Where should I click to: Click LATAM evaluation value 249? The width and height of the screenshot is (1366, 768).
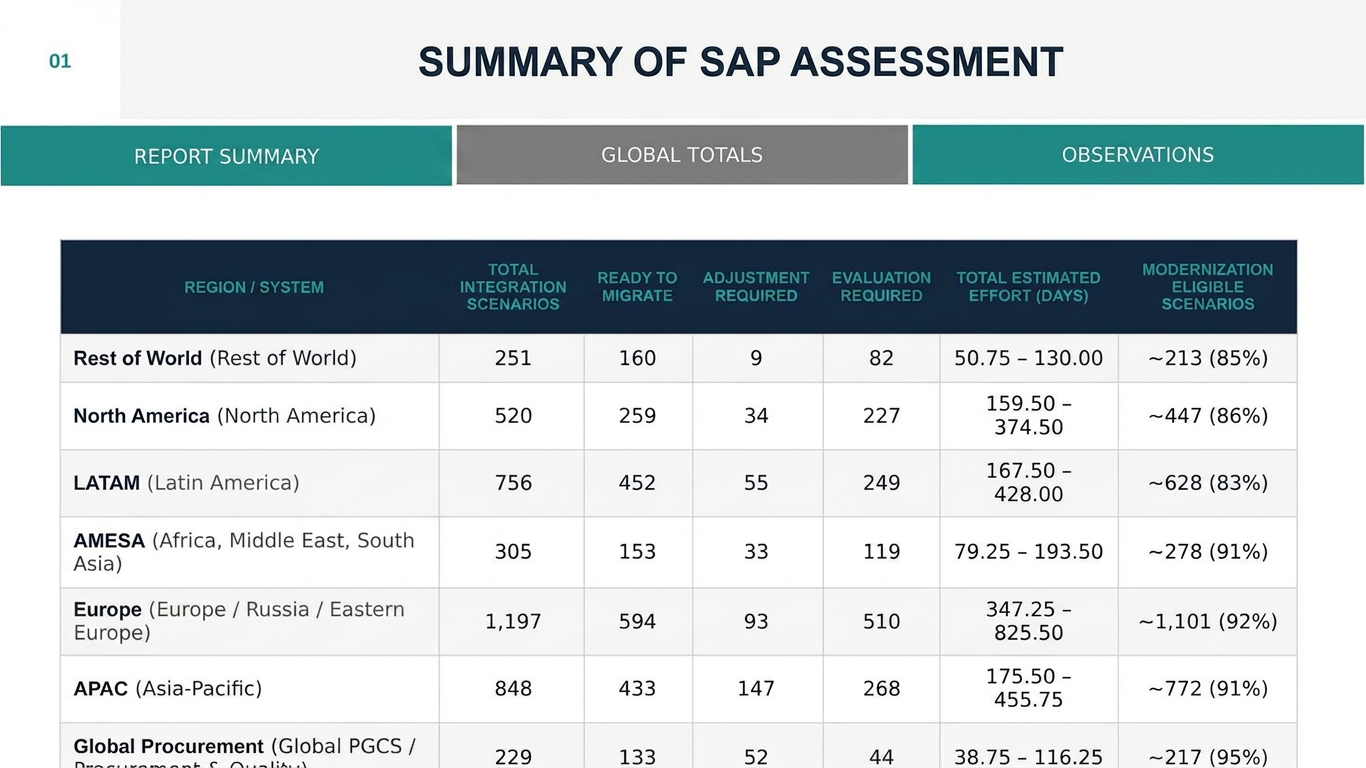pos(881,483)
